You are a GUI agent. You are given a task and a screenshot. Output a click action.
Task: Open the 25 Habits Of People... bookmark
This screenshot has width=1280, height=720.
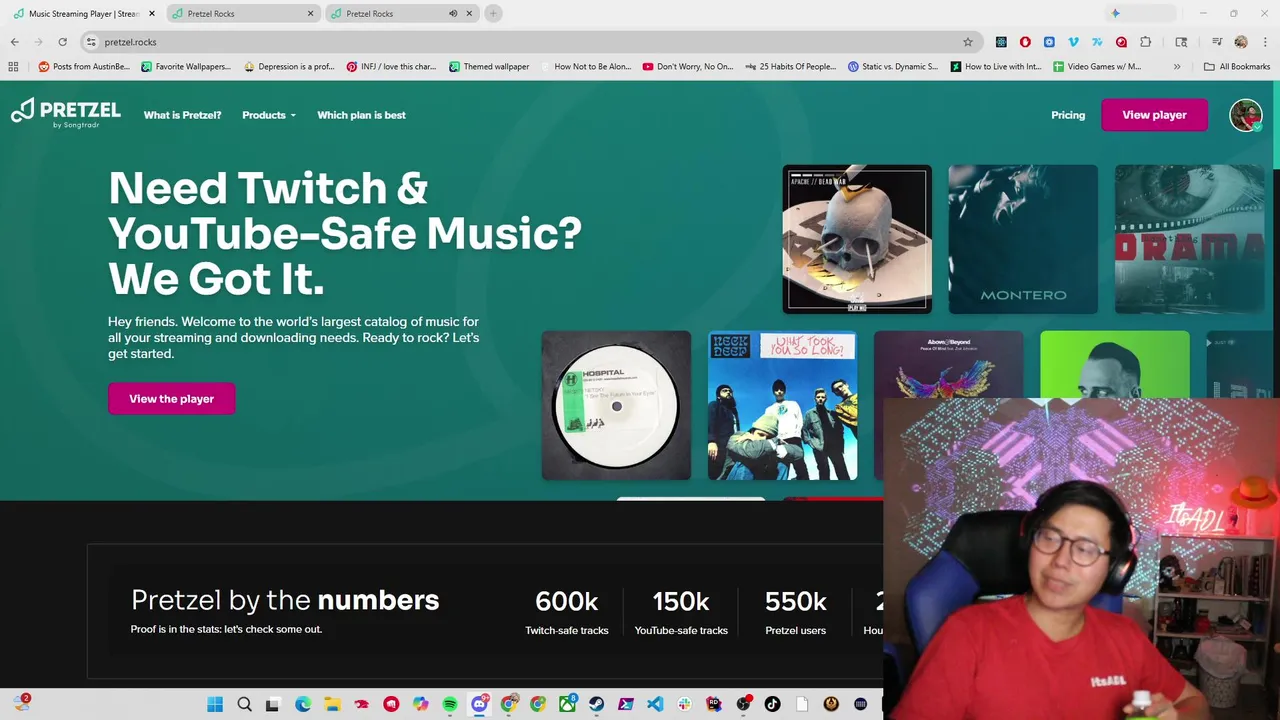[790, 67]
